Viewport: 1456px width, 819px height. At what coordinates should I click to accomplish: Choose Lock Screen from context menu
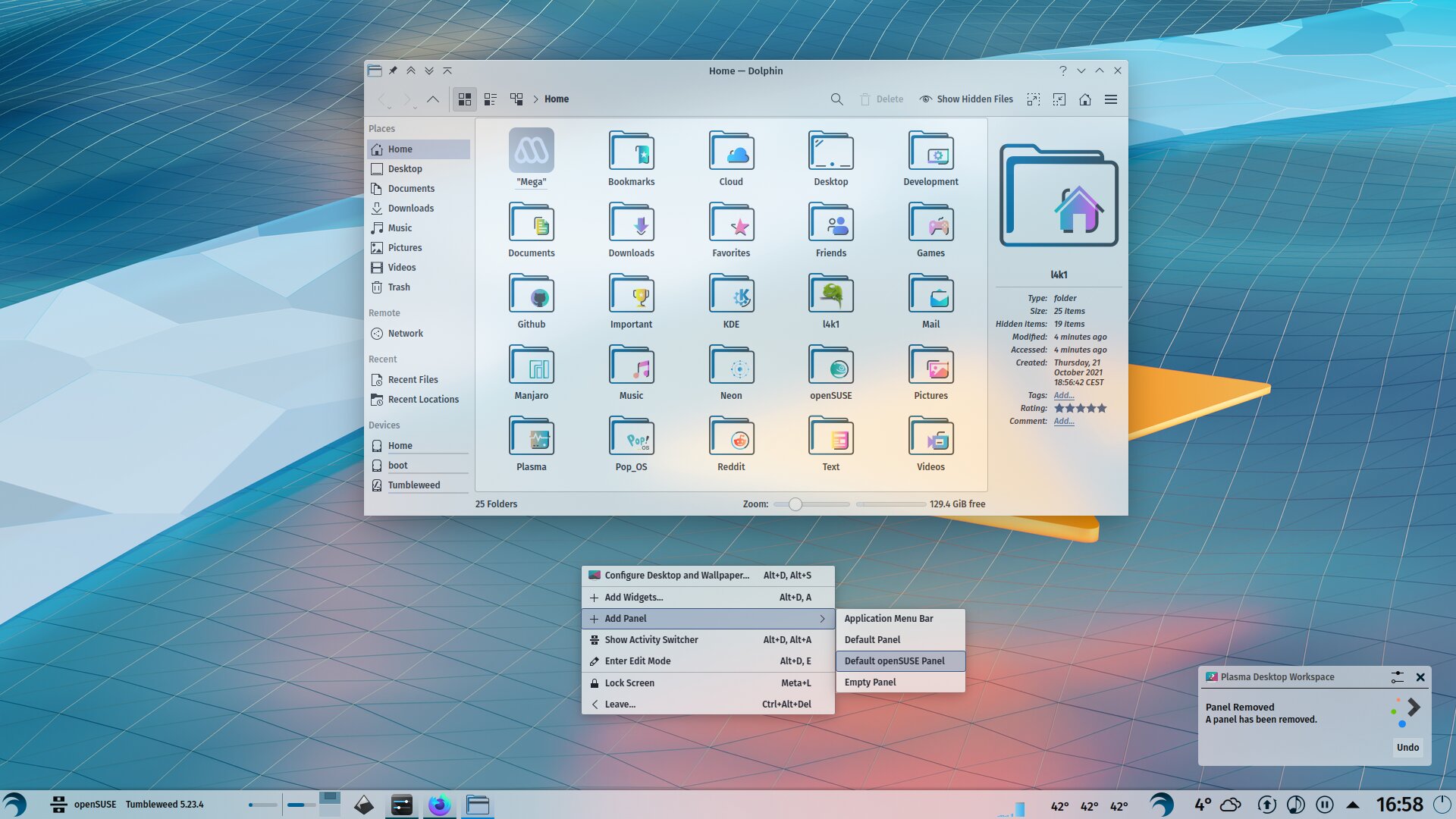pyautogui.click(x=708, y=683)
